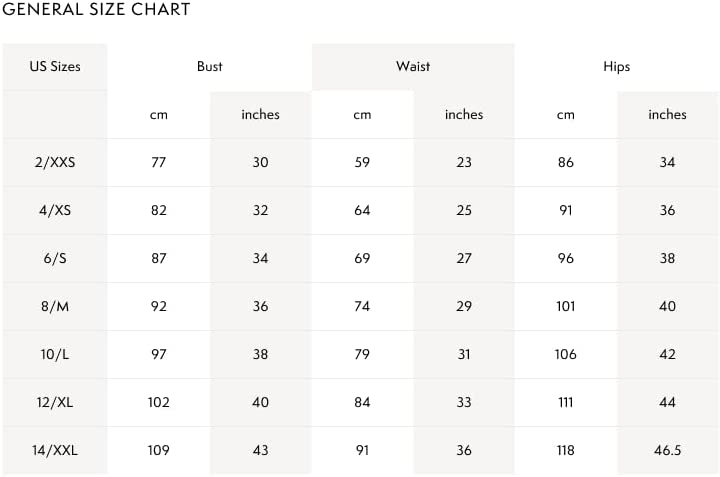
Task: Click the 109 cm bust cell
Action: tap(158, 450)
